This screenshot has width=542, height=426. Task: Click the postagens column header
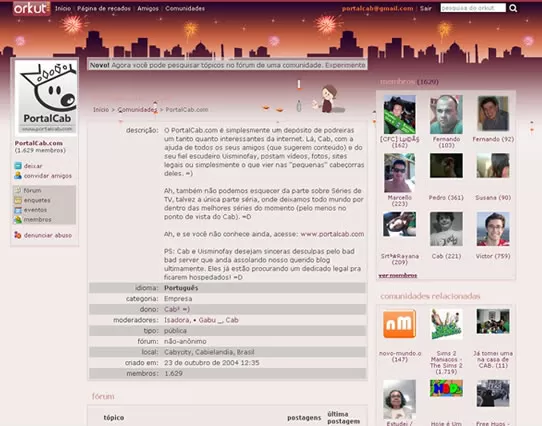point(304,418)
